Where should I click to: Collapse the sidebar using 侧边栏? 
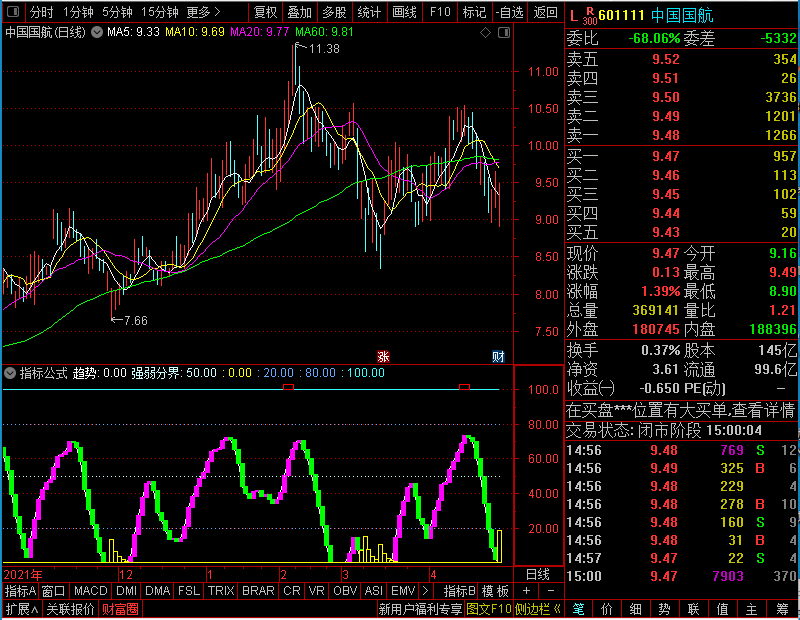[538, 609]
